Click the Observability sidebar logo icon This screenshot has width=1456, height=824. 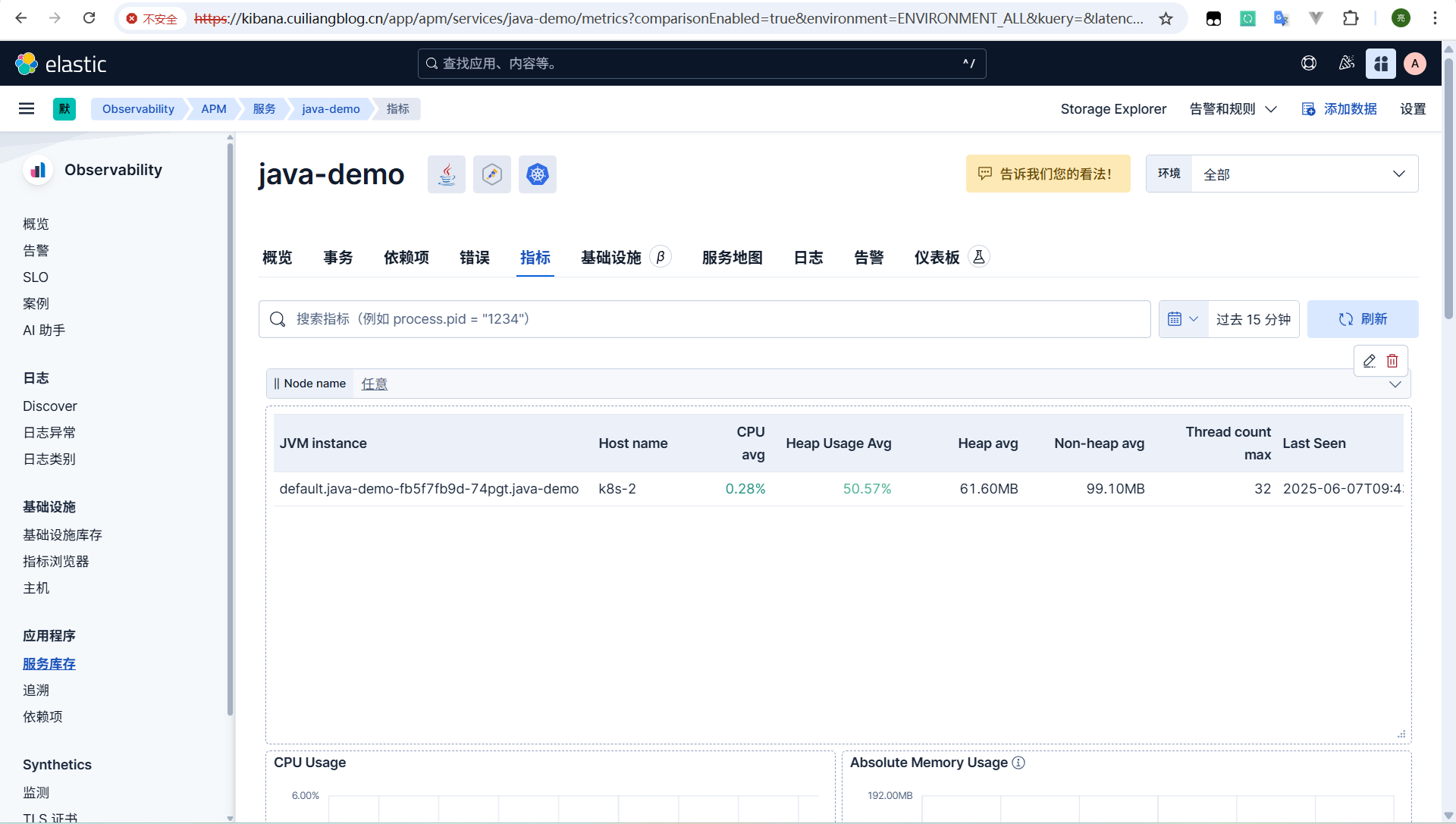click(38, 170)
